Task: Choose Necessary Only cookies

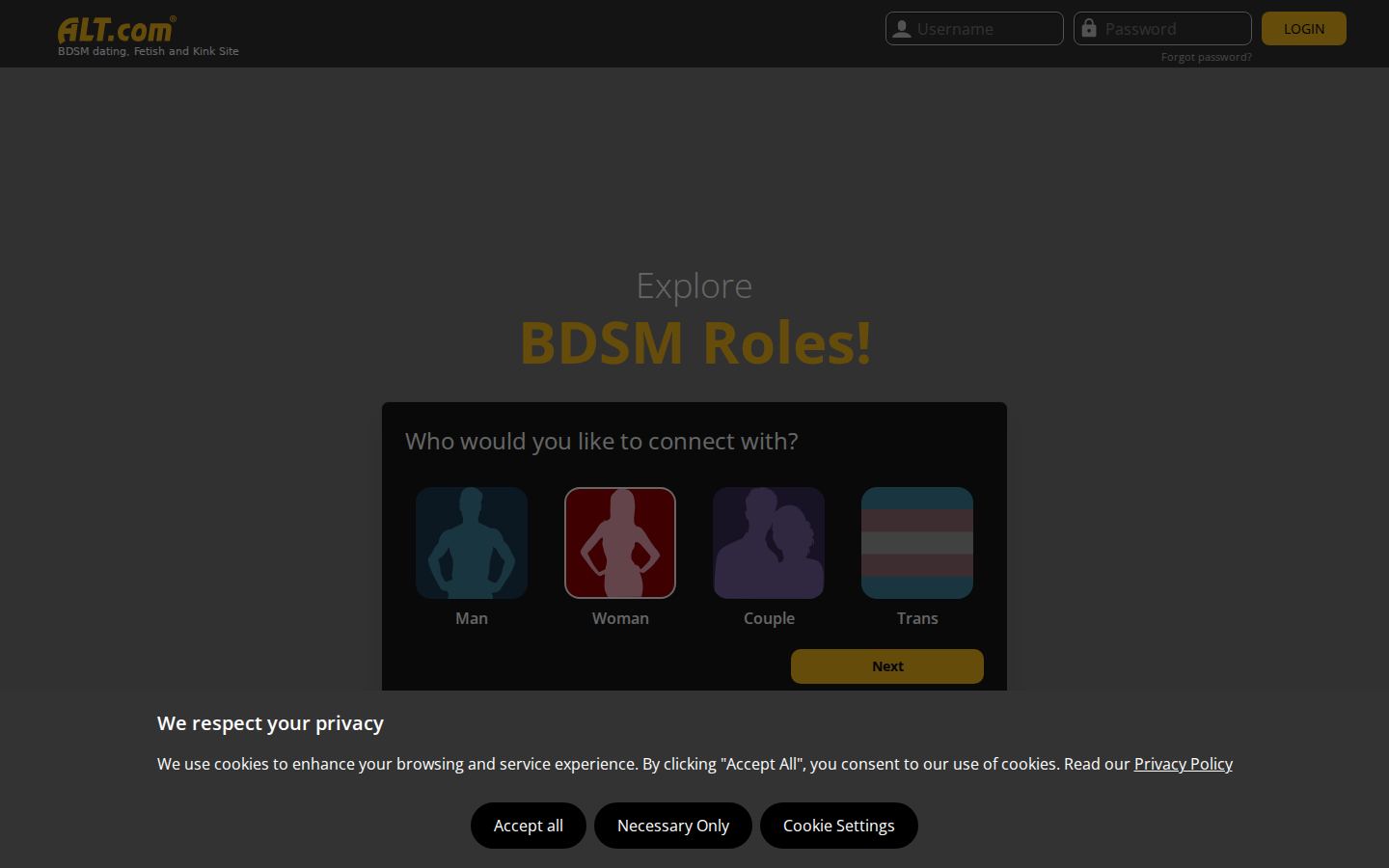Action: [673, 826]
